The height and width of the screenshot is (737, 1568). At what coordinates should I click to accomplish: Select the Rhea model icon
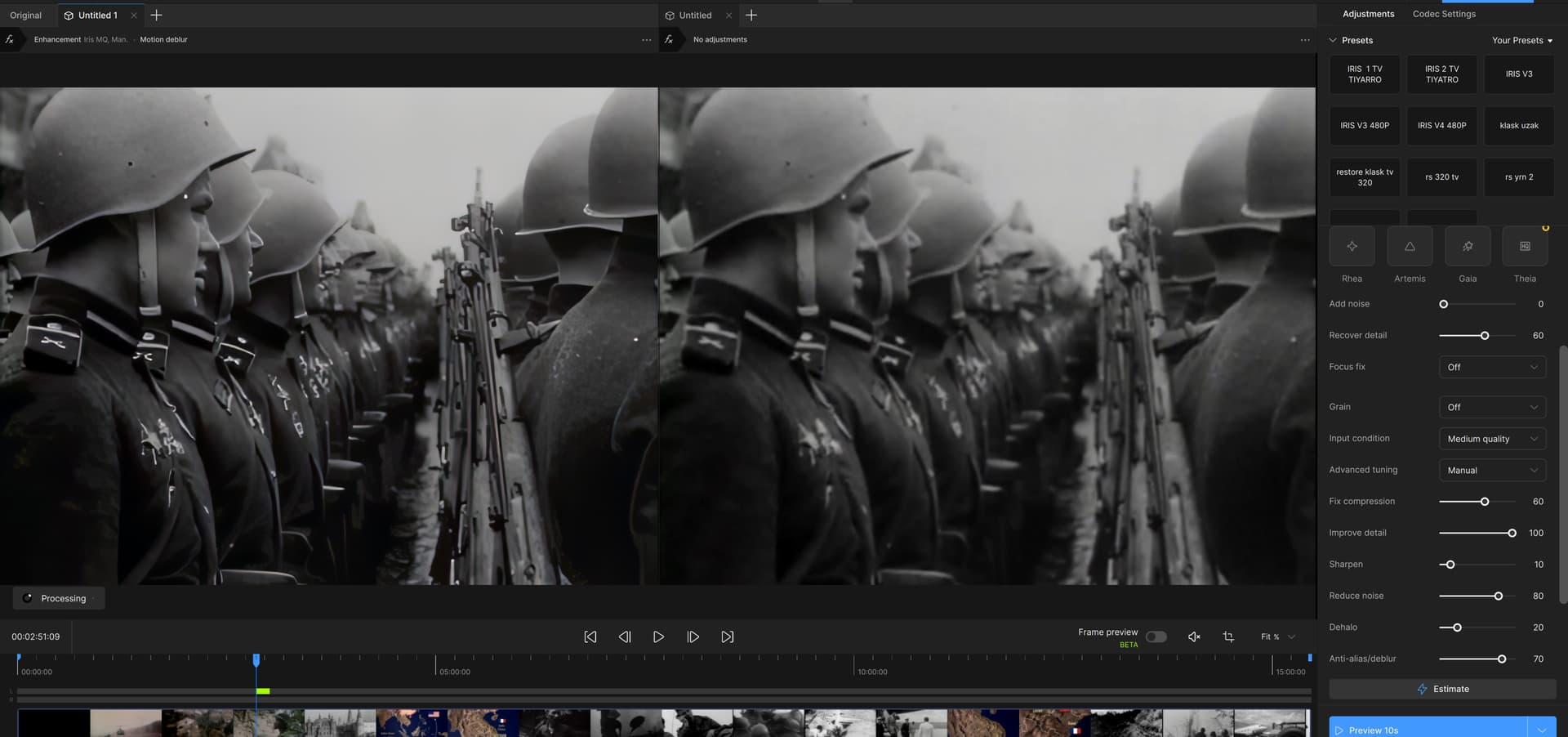coord(1352,247)
